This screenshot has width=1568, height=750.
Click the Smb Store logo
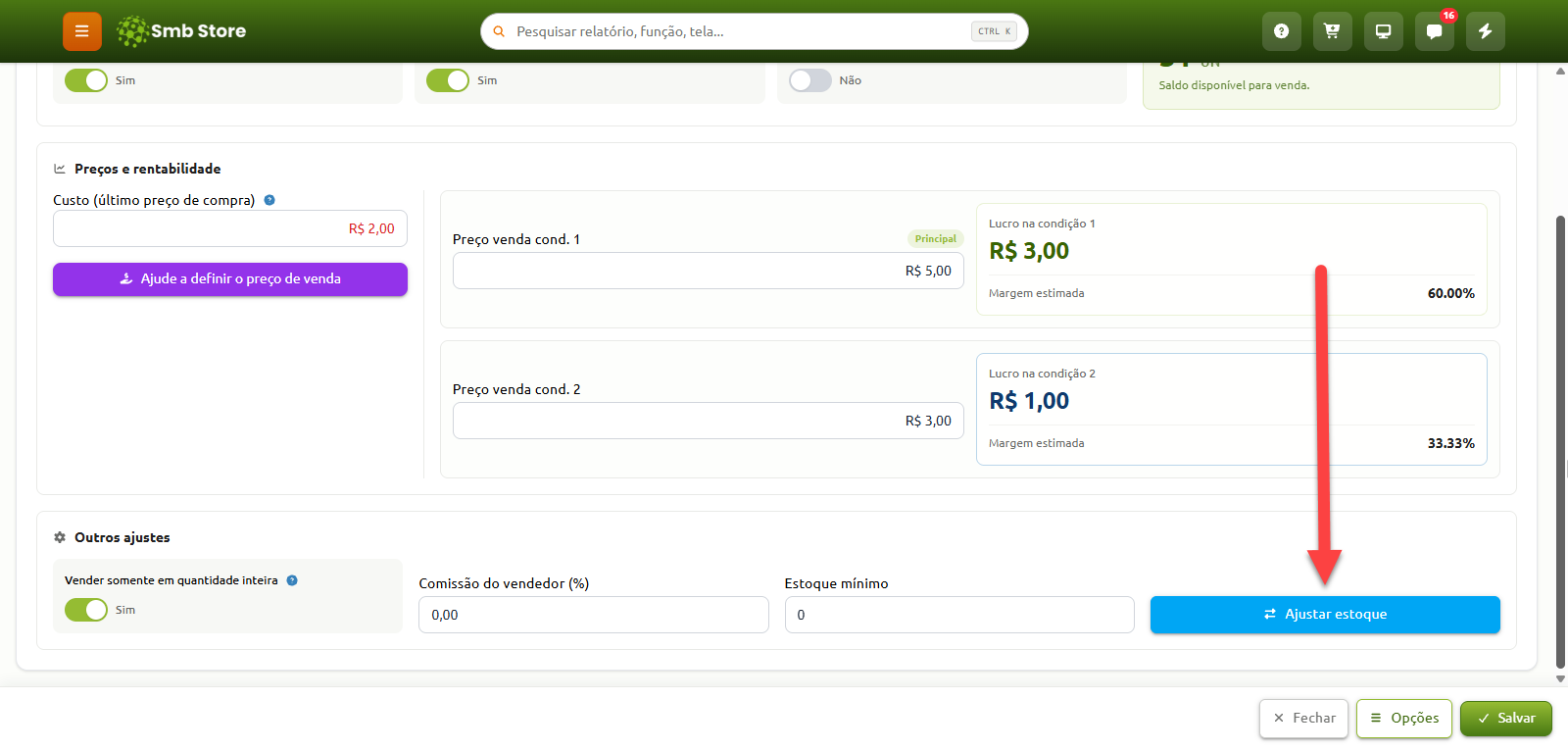point(181,31)
